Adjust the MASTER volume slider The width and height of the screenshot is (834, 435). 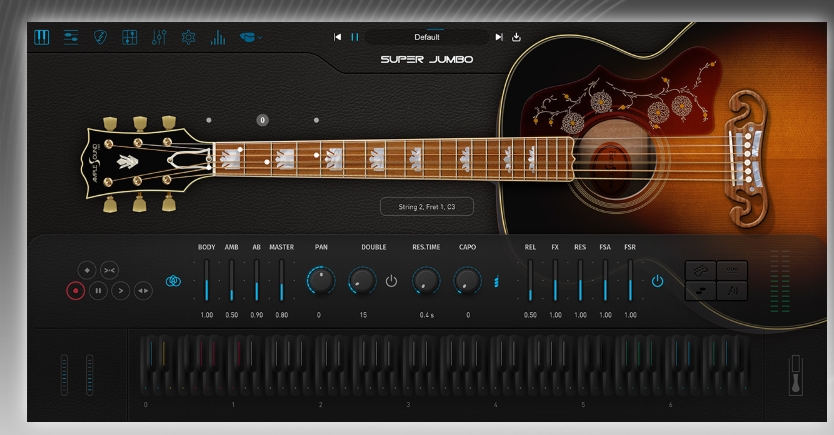click(281, 281)
